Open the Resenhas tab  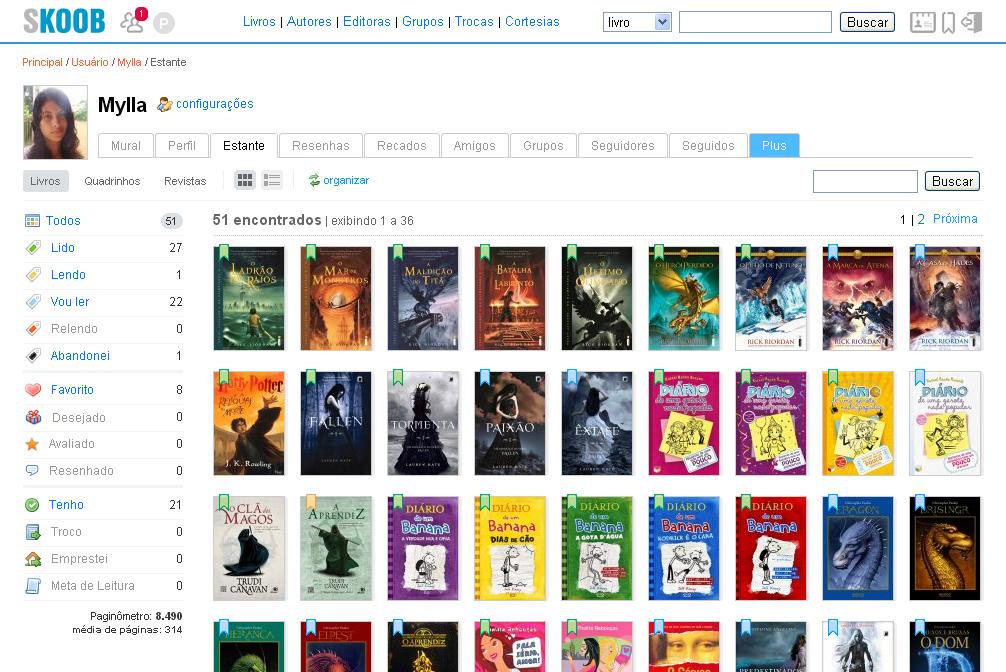321,146
